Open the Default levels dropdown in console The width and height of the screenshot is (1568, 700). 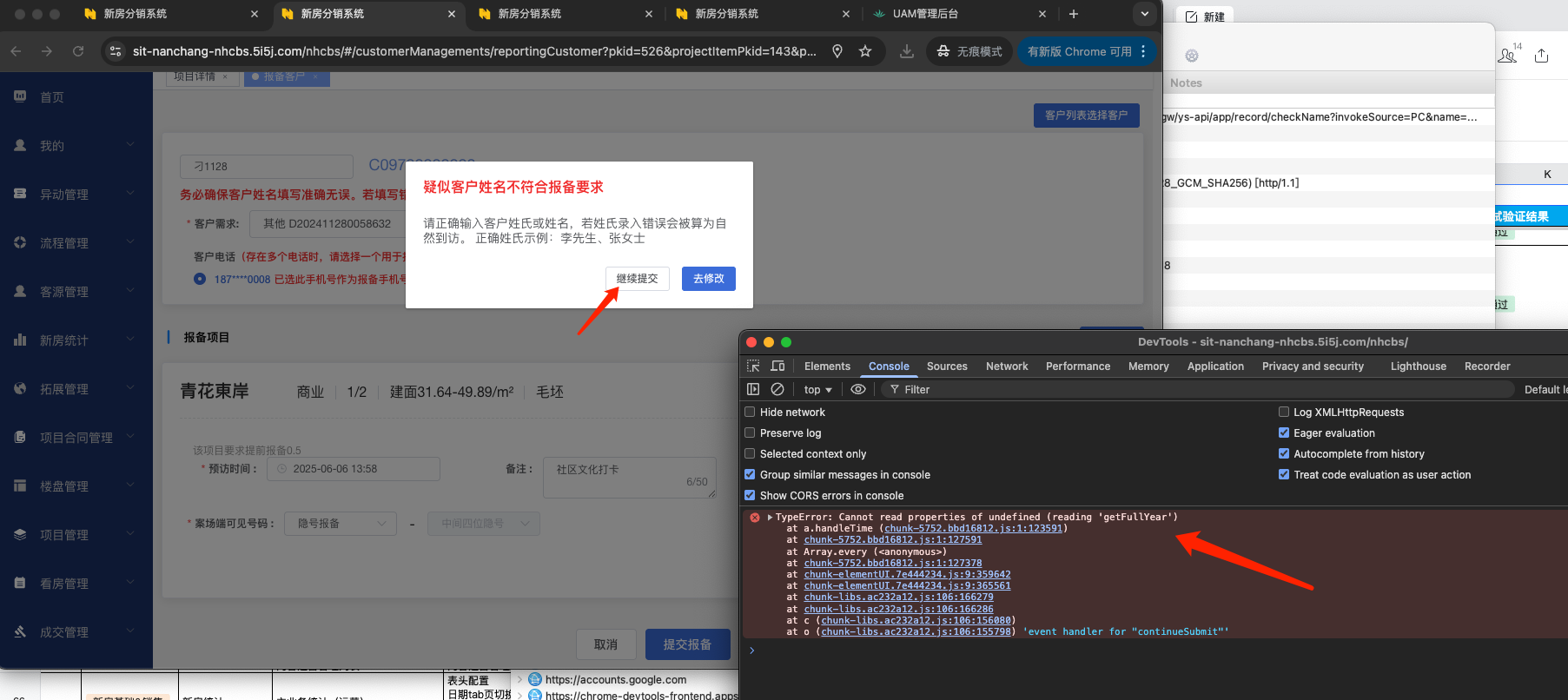coord(1545,389)
